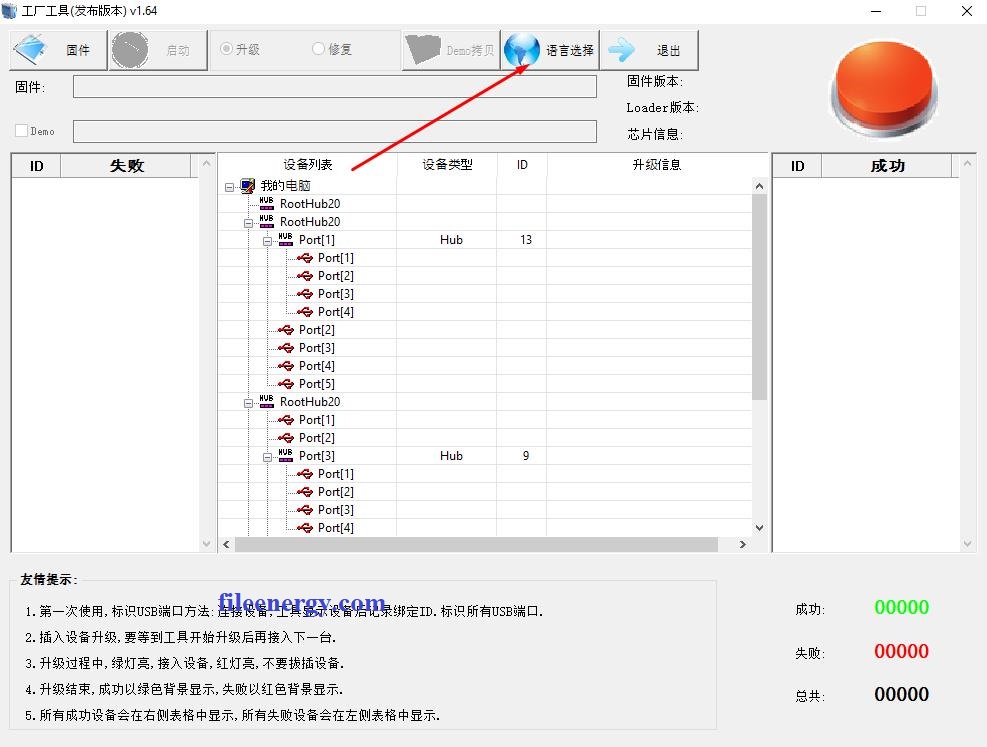Collapse the third RootHub20 node
This screenshot has height=747, width=987.
click(248, 403)
